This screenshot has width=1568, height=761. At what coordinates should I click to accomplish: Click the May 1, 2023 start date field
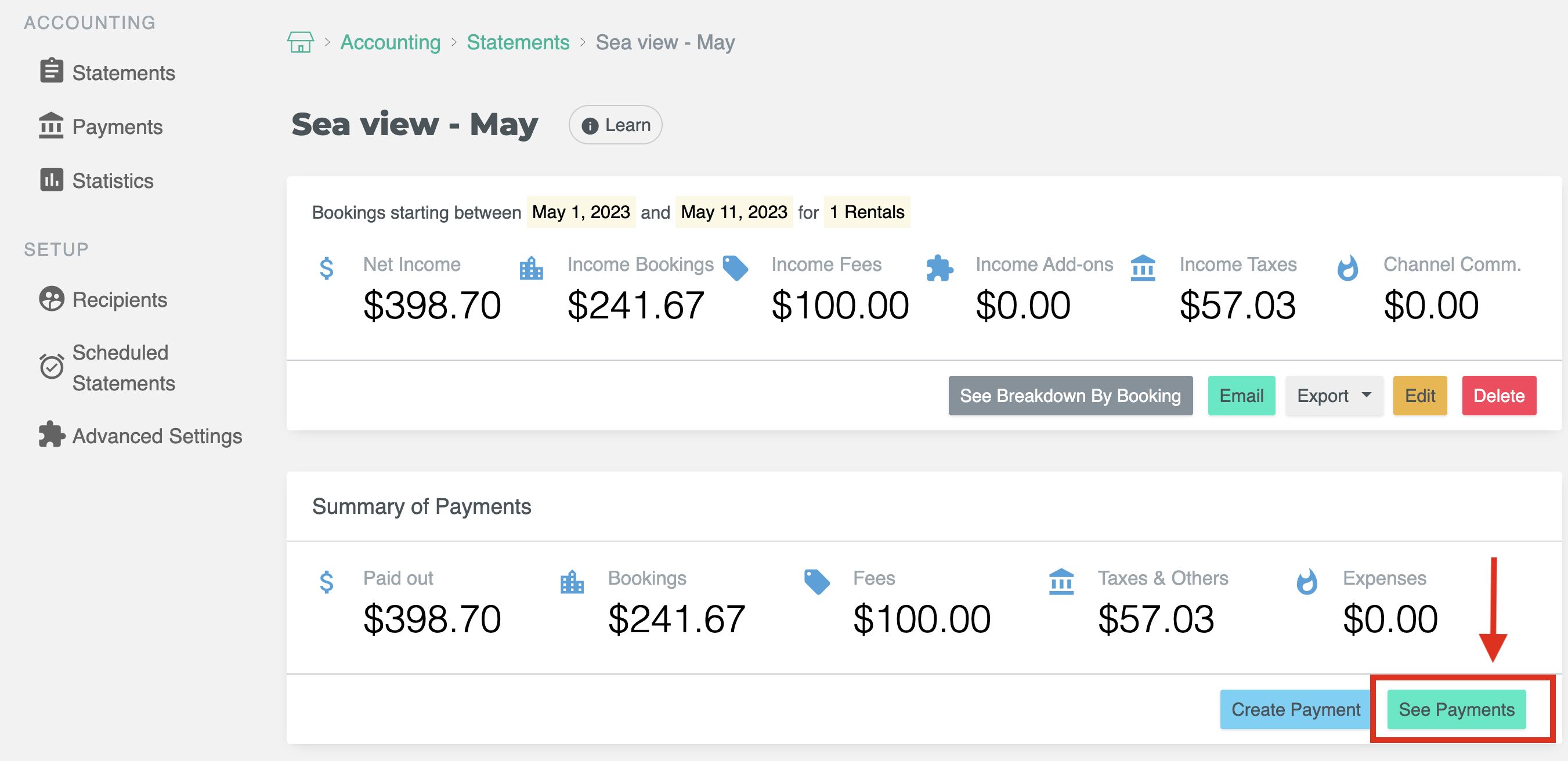coord(580,212)
